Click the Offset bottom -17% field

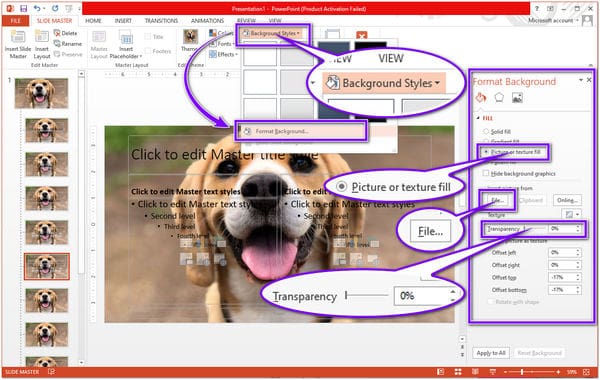561,290
